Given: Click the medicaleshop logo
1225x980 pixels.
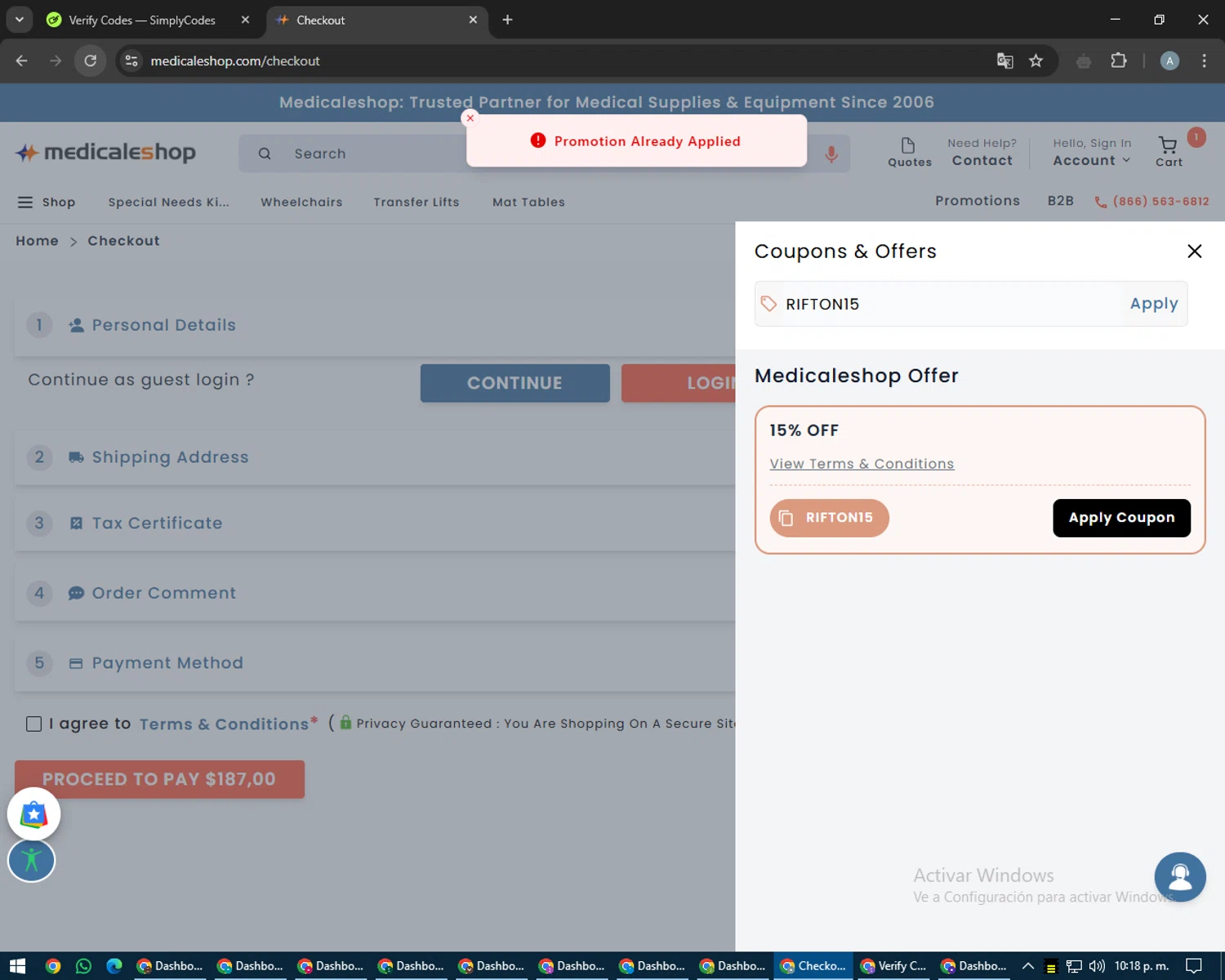Looking at the screenshot, I should tap(105, 153).
